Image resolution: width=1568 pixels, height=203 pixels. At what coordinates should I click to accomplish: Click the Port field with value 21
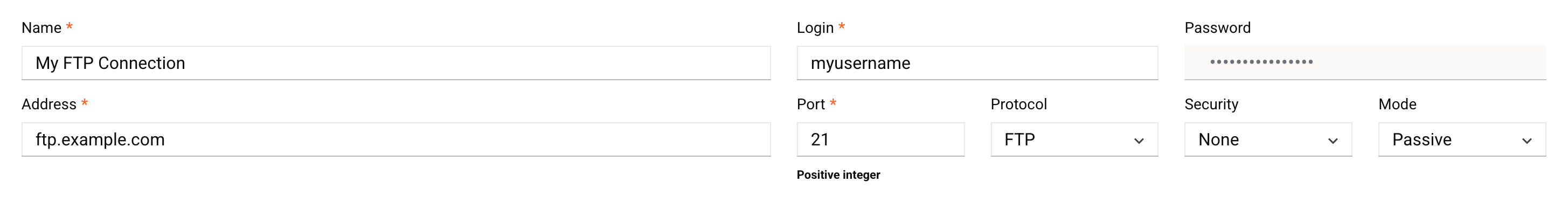[880, 139]
